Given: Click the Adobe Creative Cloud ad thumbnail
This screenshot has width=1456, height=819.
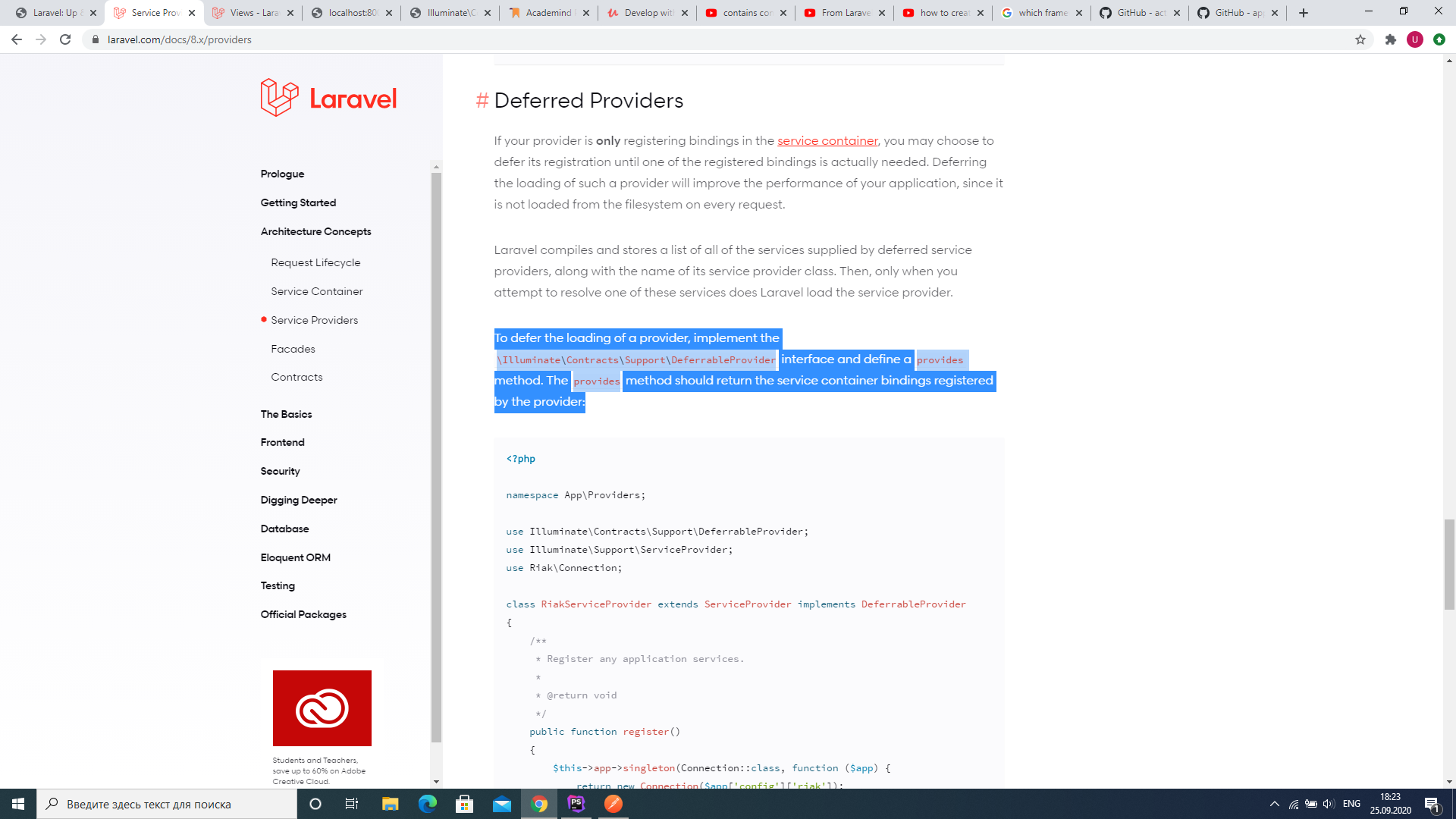Looking at the screenshot, I should [x=322, y=708].
